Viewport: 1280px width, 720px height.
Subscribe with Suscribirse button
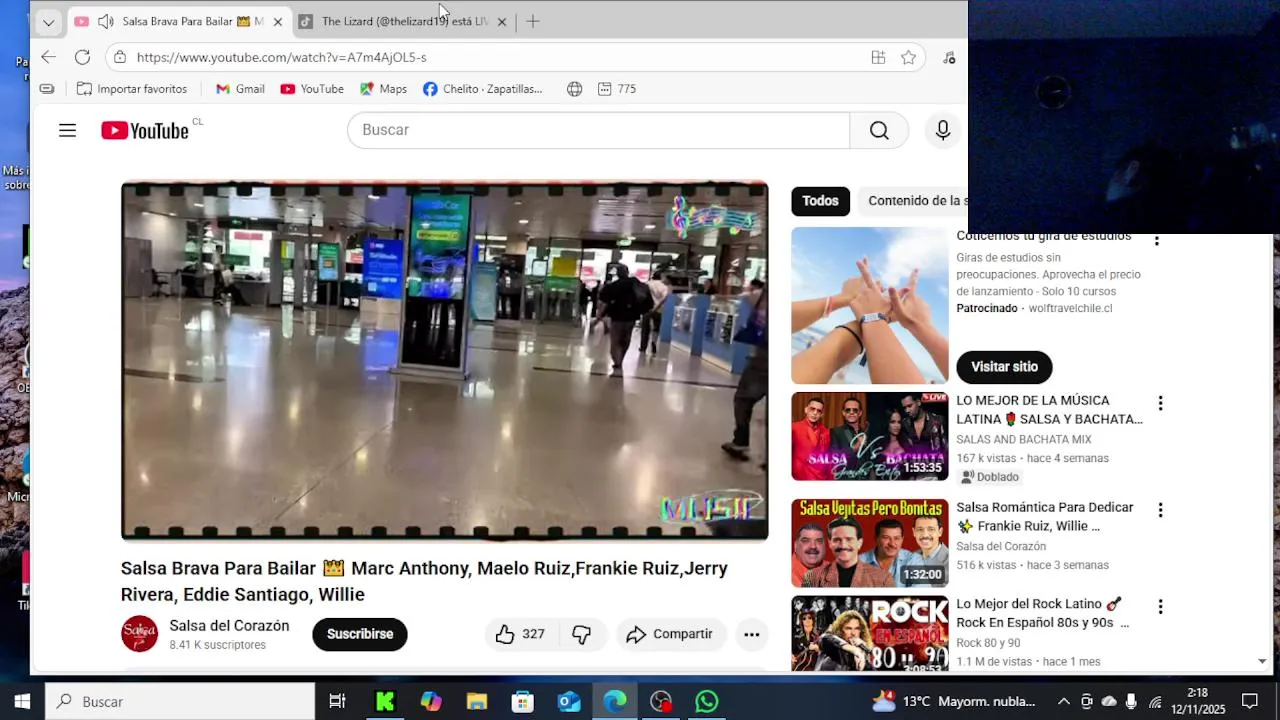point(360,634)
